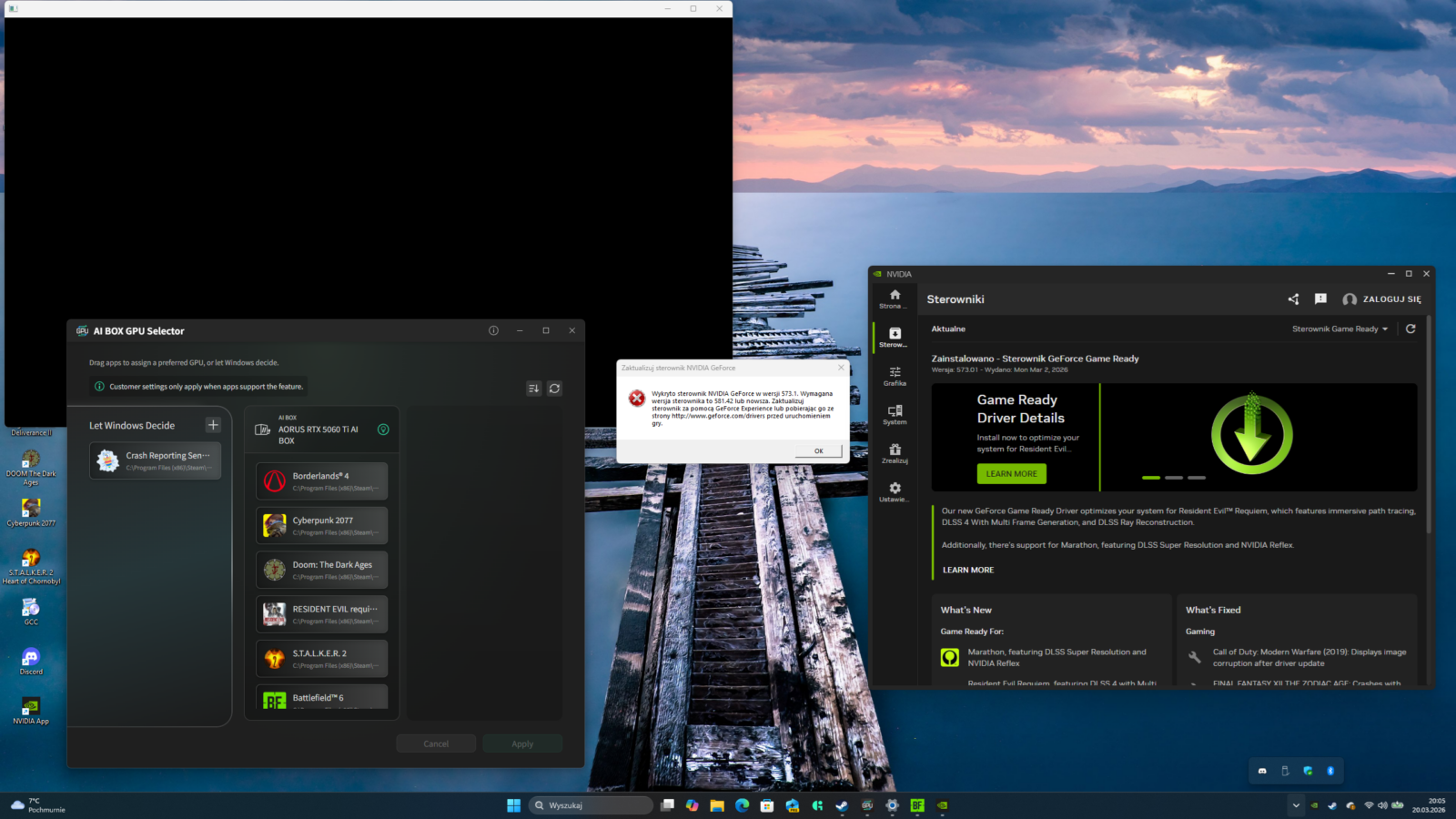The image size is (1456, 819).
Task: Click the share icon in NVIDIA header
Action: (x=1293, y=299)
